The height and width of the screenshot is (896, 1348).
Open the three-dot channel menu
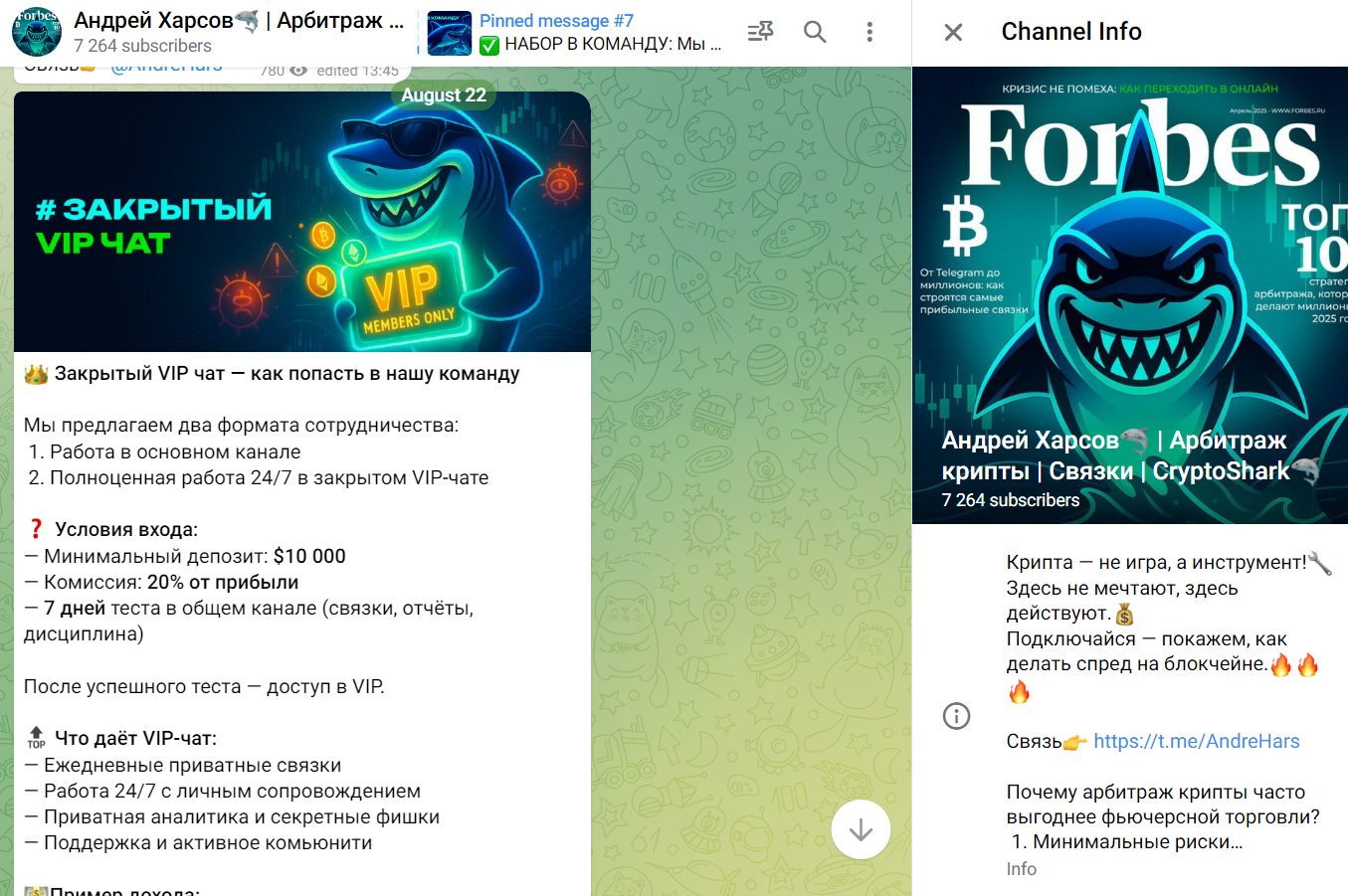869,32
